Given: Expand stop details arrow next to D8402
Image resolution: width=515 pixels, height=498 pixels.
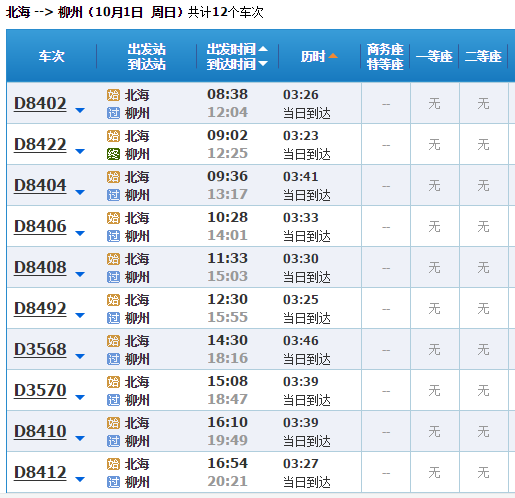Looking at the screenshot, I should pos(80,110).
